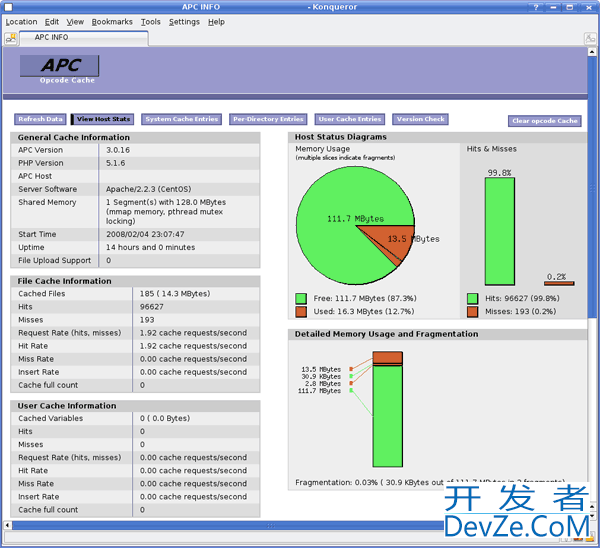Image resolution: width=600 pixels, height=548 pixels.
Task: Open User Cache Entries
Action: pyautogui.click(x=350, y=119)
